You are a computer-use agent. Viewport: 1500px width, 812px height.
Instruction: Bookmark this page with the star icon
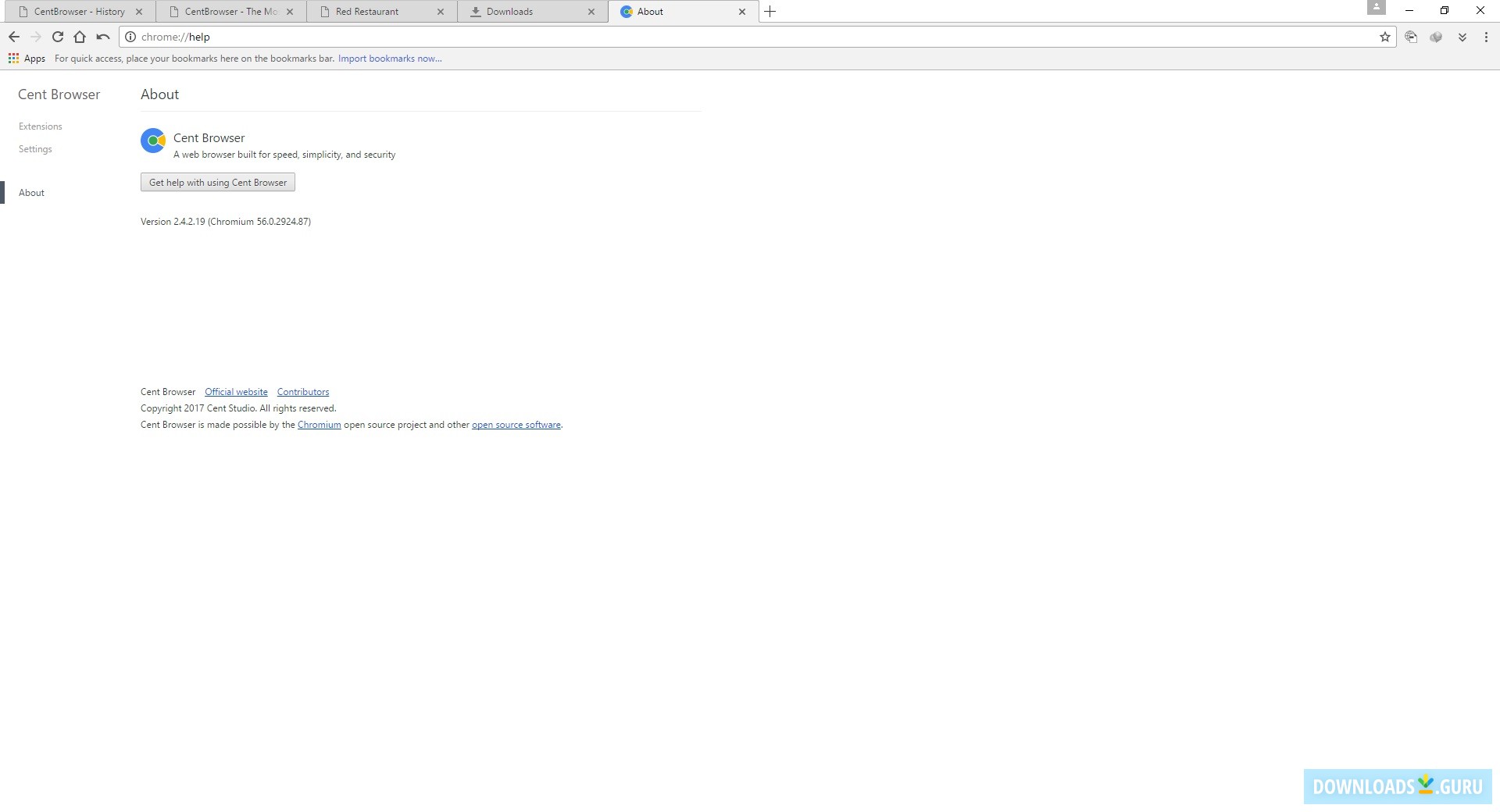point(1385,37)
